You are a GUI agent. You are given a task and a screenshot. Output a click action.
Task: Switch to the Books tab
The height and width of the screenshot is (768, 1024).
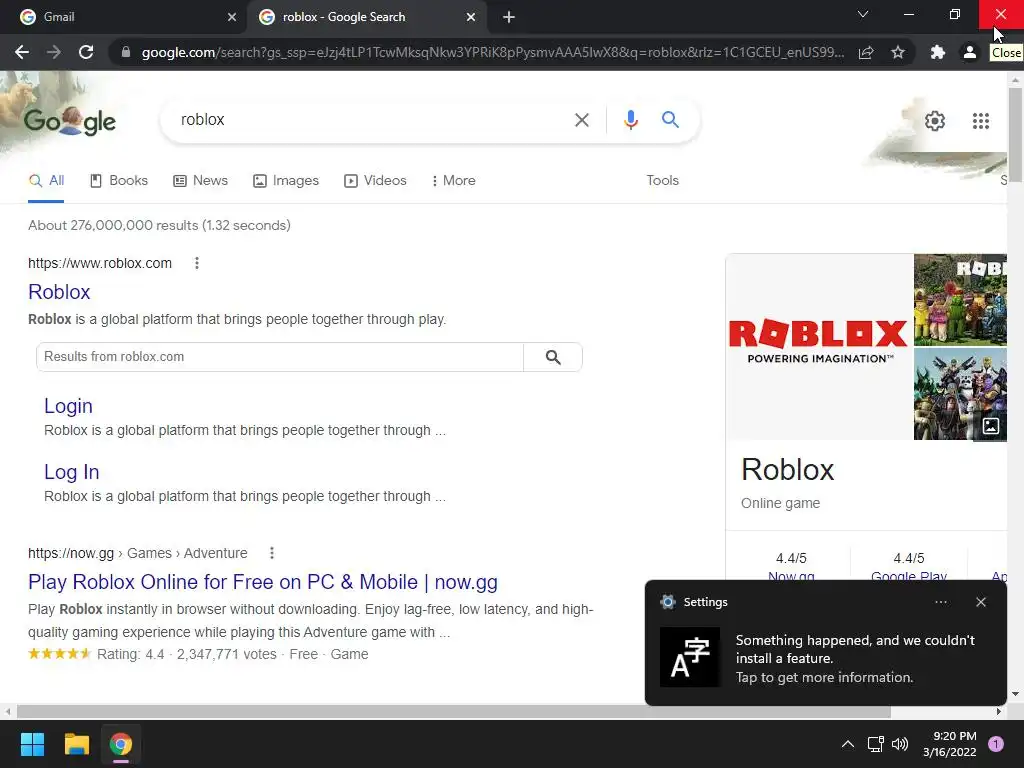(119, 181)
